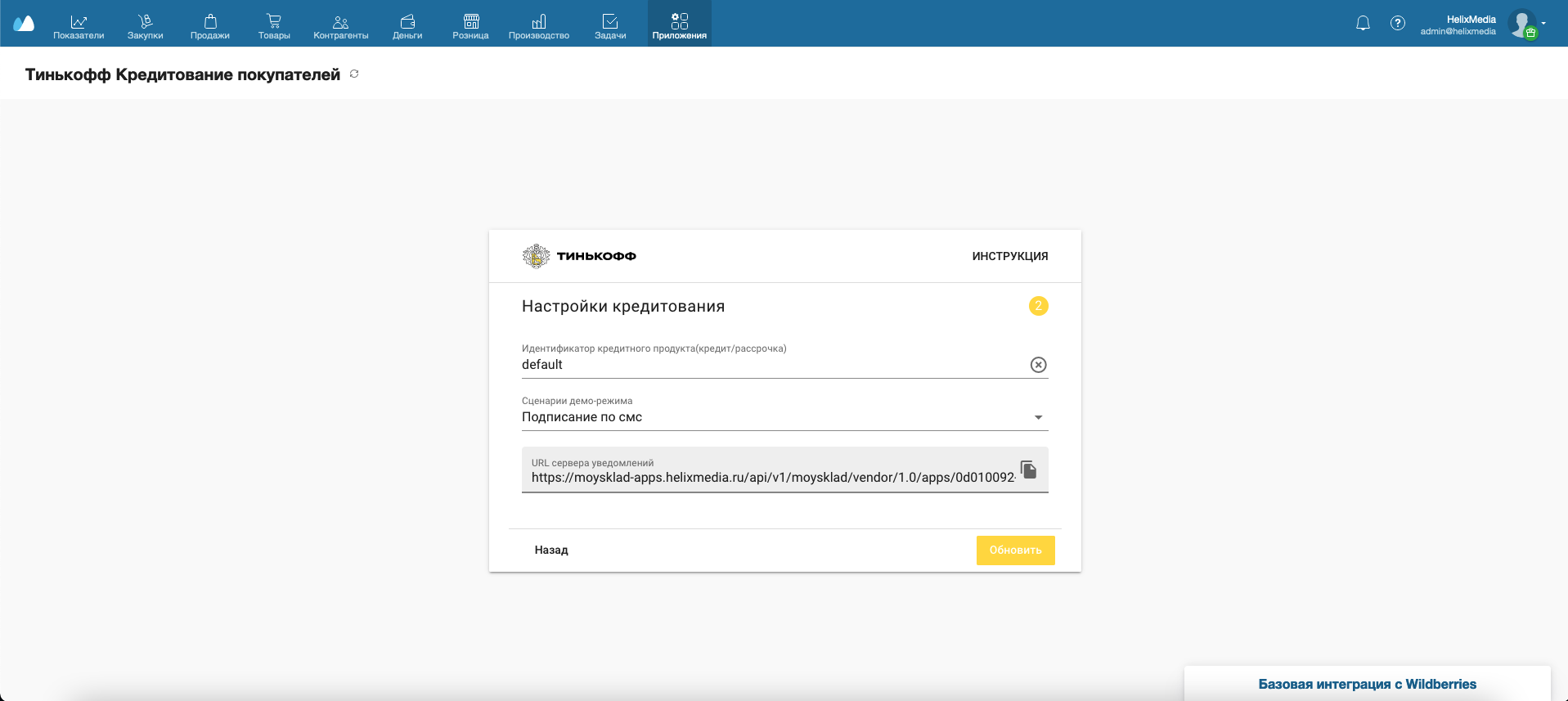This screenshot has width=1568, height=701.
Task: Open the Базовая интеграция с Wildberries banner
Action: point(1368,684)
